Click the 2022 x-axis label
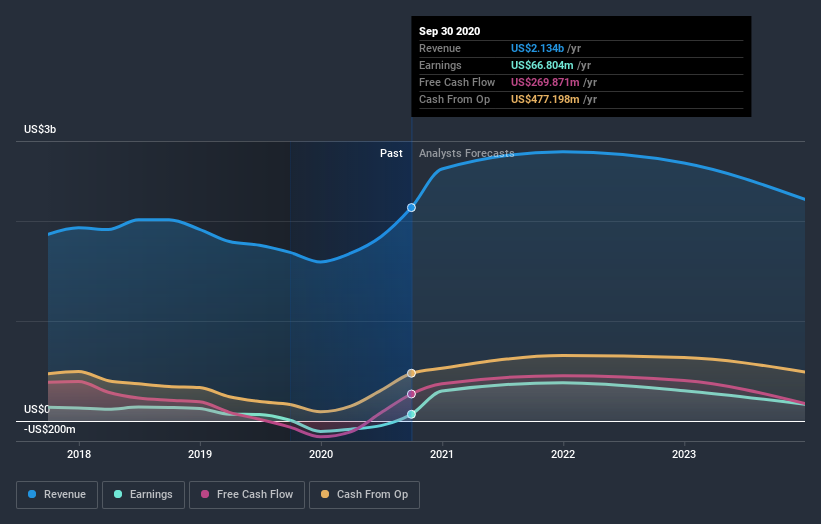821x524 pixels. (x=563, y=454)
